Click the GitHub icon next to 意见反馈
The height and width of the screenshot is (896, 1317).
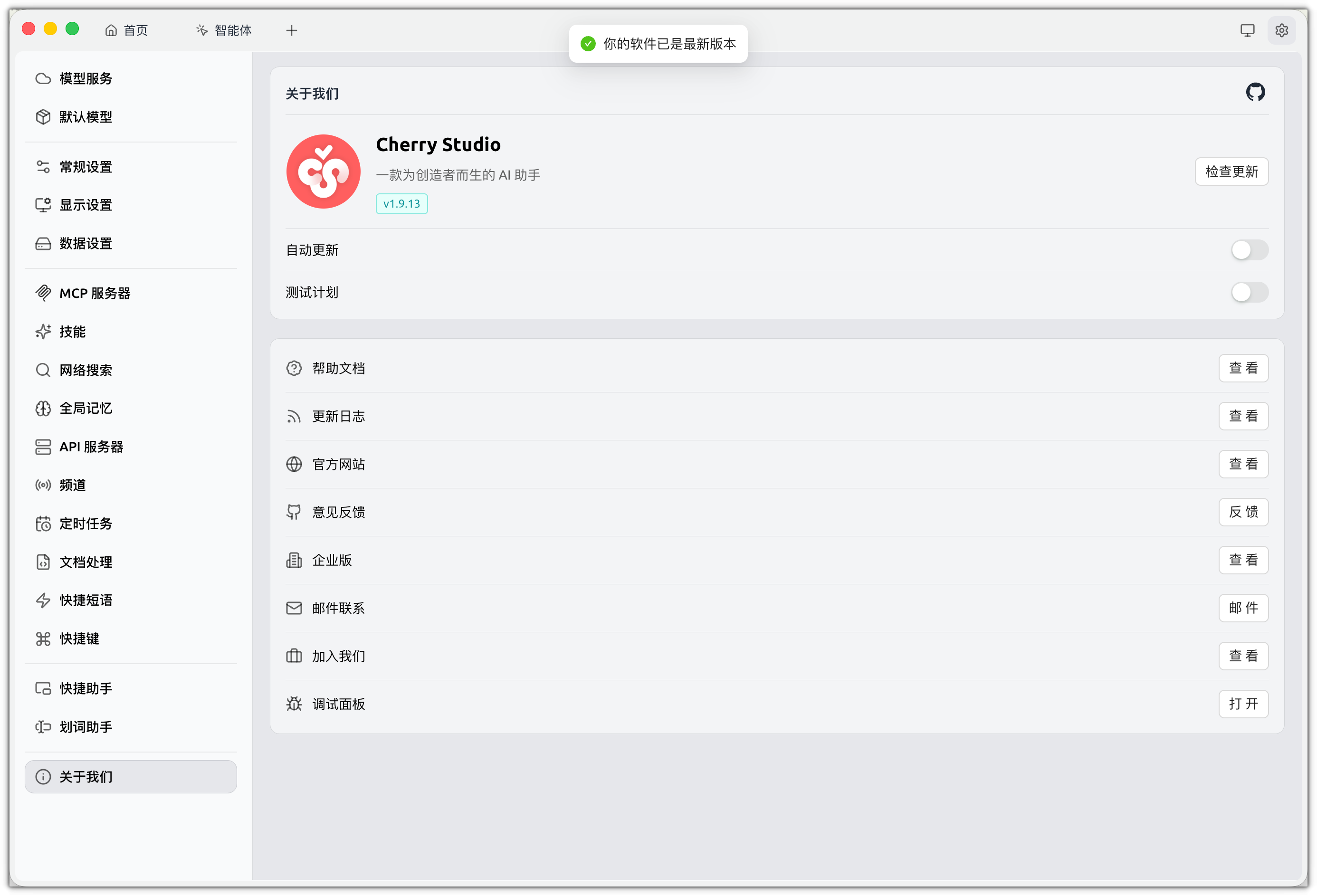294,512
